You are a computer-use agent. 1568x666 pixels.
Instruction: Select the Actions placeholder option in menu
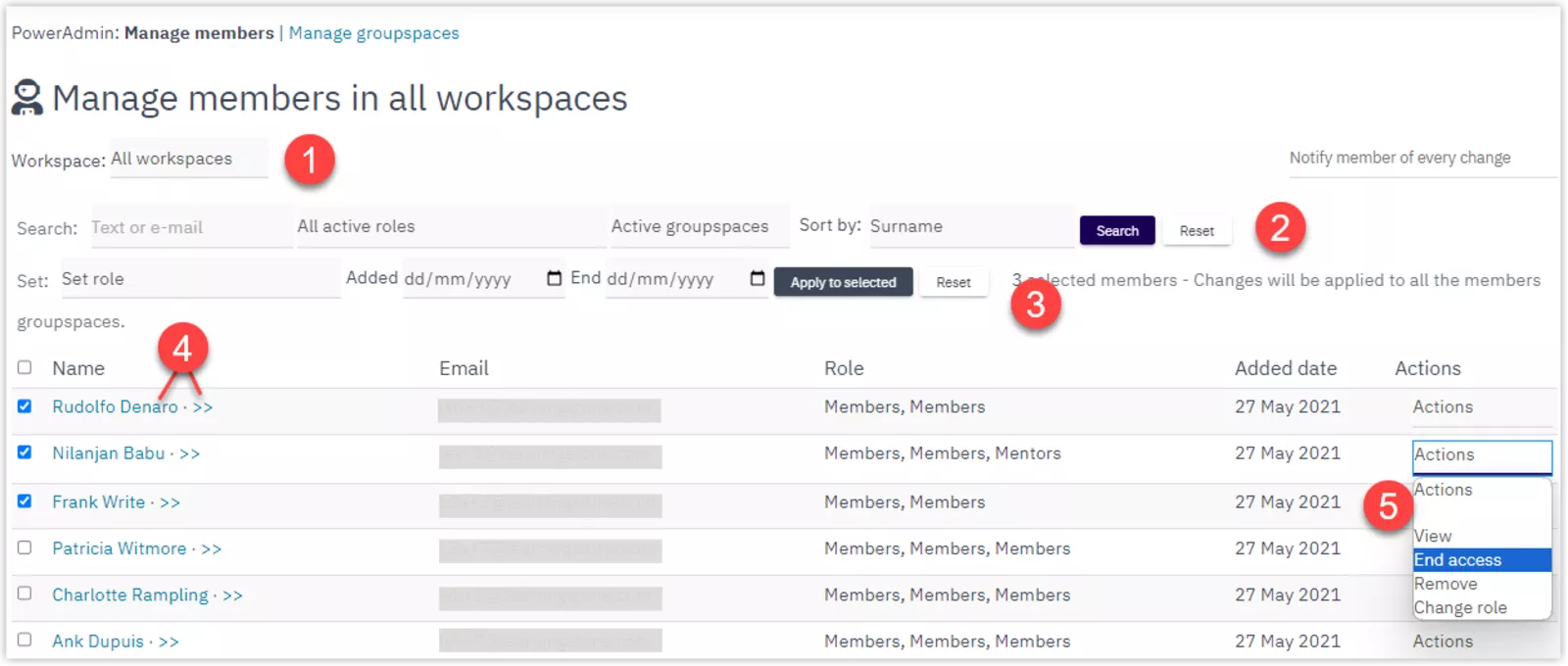1482,490
